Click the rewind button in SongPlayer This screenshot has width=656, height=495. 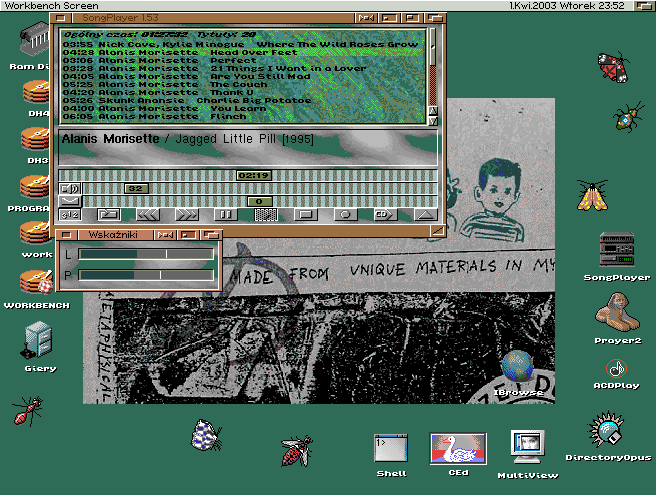148,215
